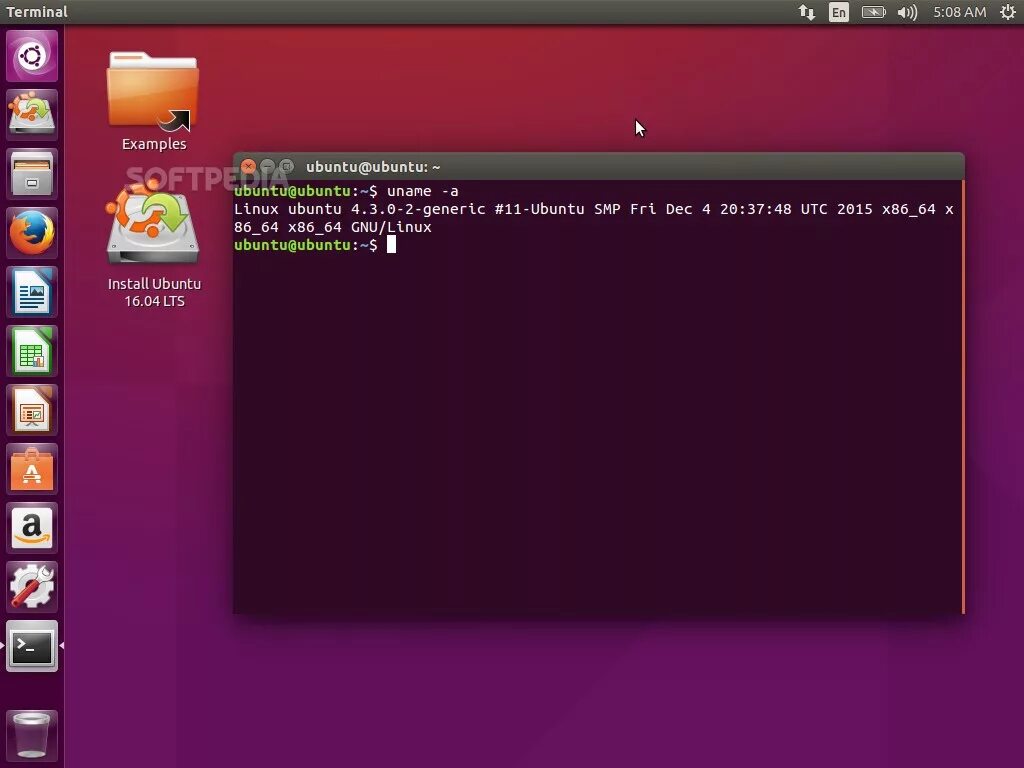Screen dimensions: 1024x768
Task: Open the 5:08 AM clock menu
Action: [959, 12]
